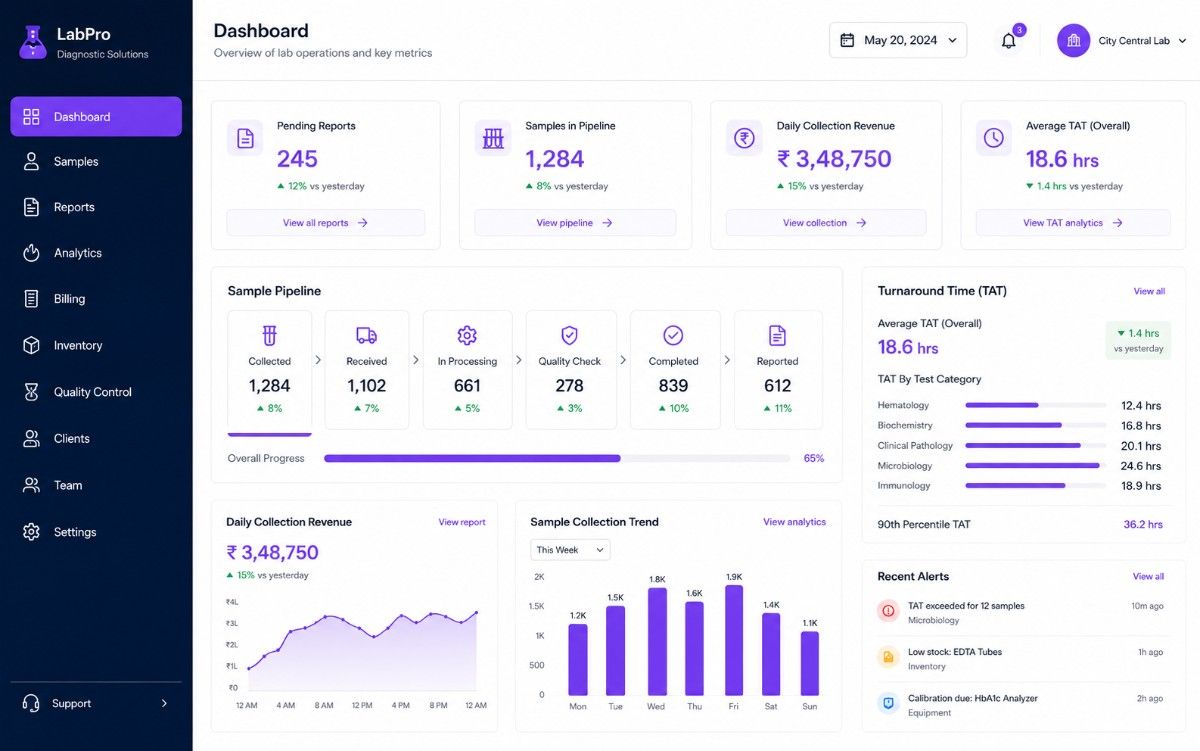
Task: Click the View TAT analytics button
Action: click(1073, 223)
